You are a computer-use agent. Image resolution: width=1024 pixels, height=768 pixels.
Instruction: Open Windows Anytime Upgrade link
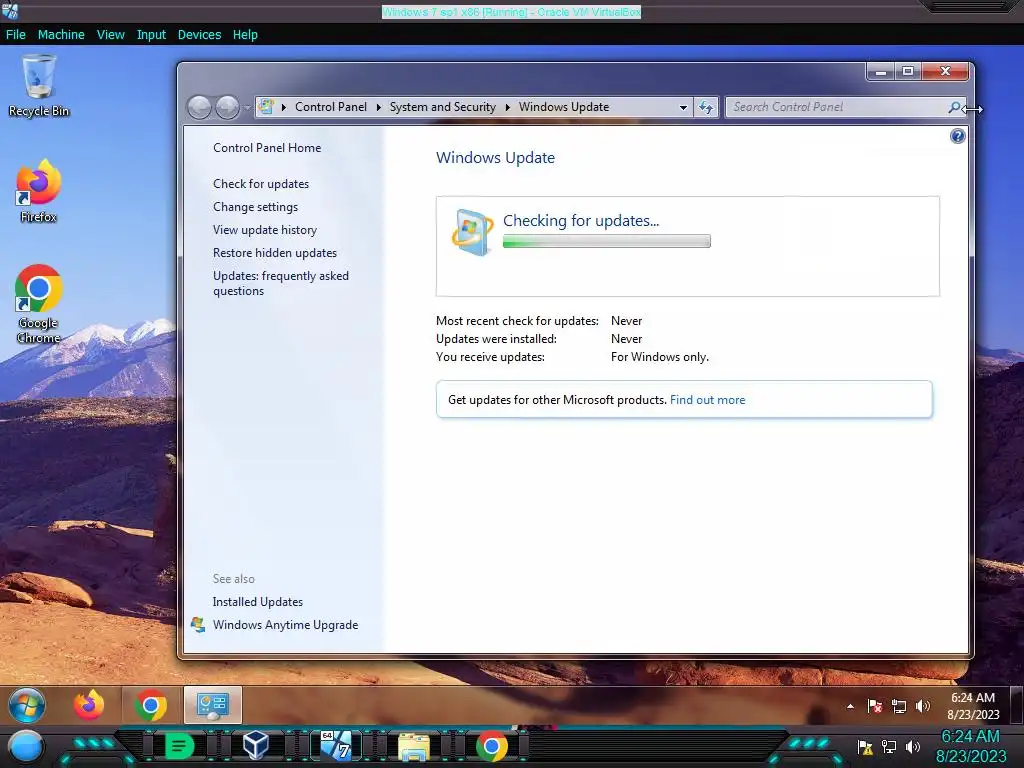pos(285,625)
